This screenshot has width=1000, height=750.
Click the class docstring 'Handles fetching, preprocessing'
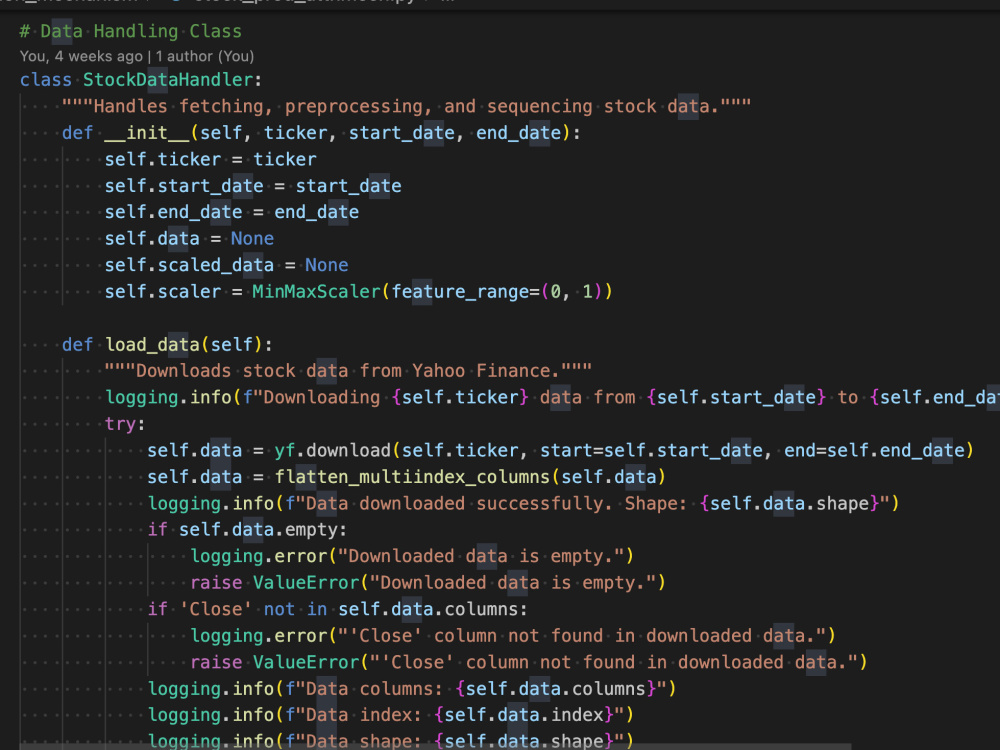(406, 106)
